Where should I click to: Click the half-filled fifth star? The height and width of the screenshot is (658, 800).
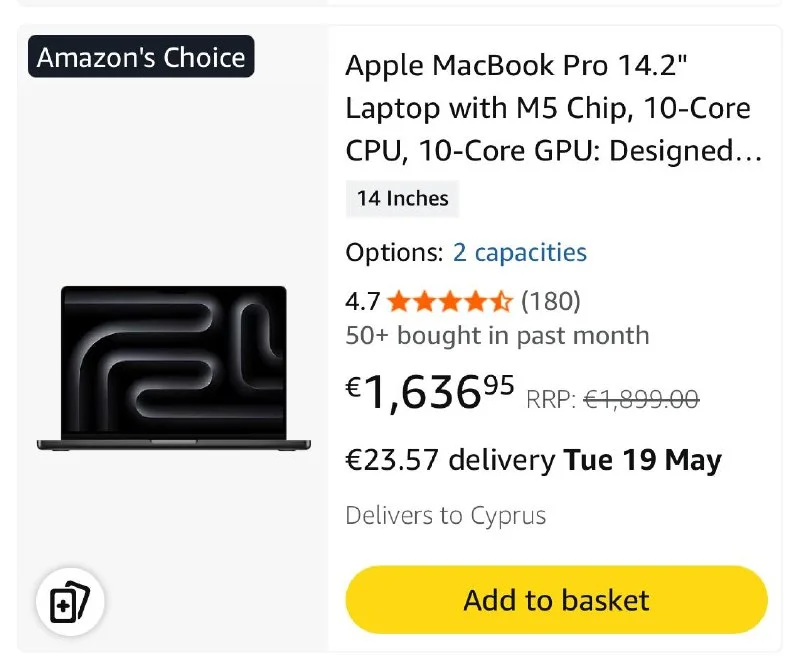pyautogui.click(x=501, y=301)
